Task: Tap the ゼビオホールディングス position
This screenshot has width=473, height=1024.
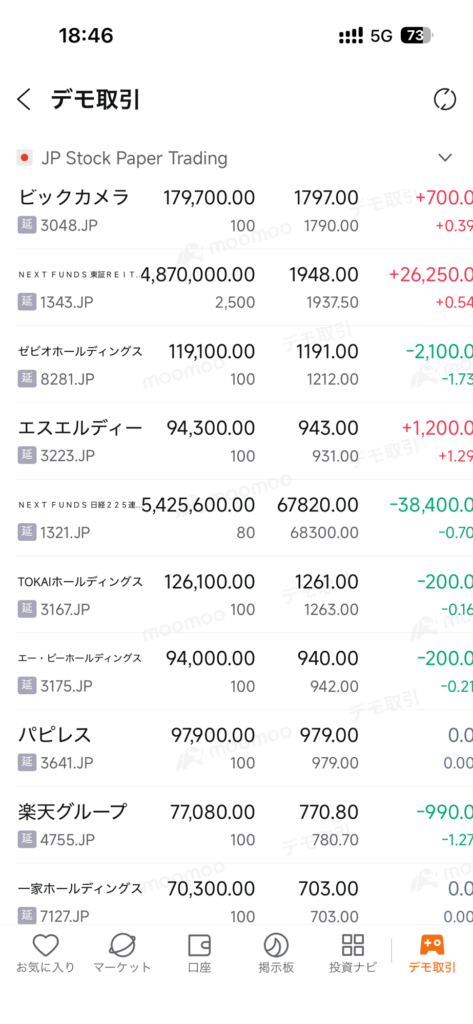Action: tap(236, 364)
